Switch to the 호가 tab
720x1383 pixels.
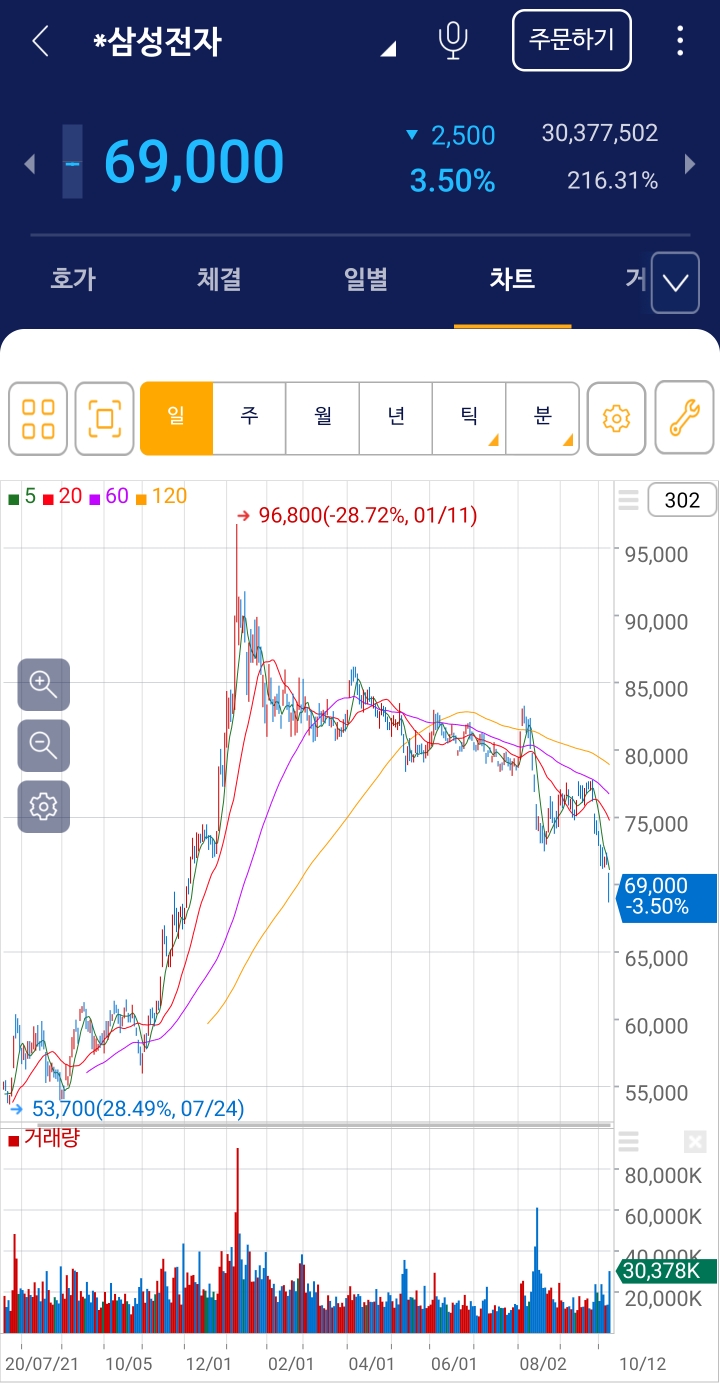[x=73, y=279]
